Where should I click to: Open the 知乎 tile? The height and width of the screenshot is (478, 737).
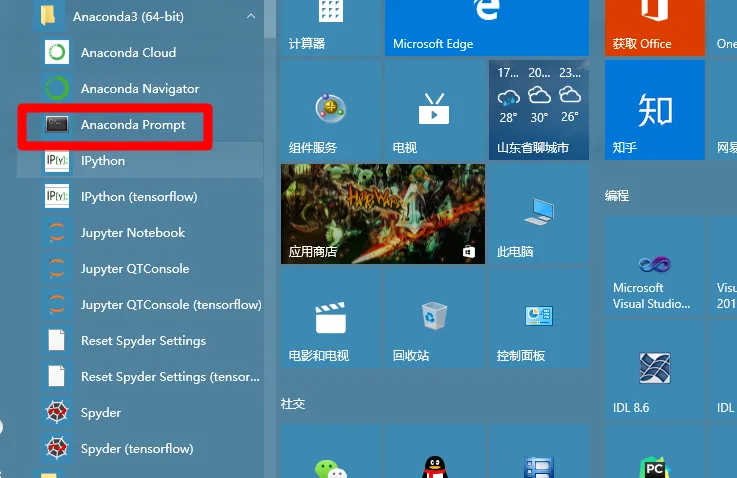click(654, 110)
